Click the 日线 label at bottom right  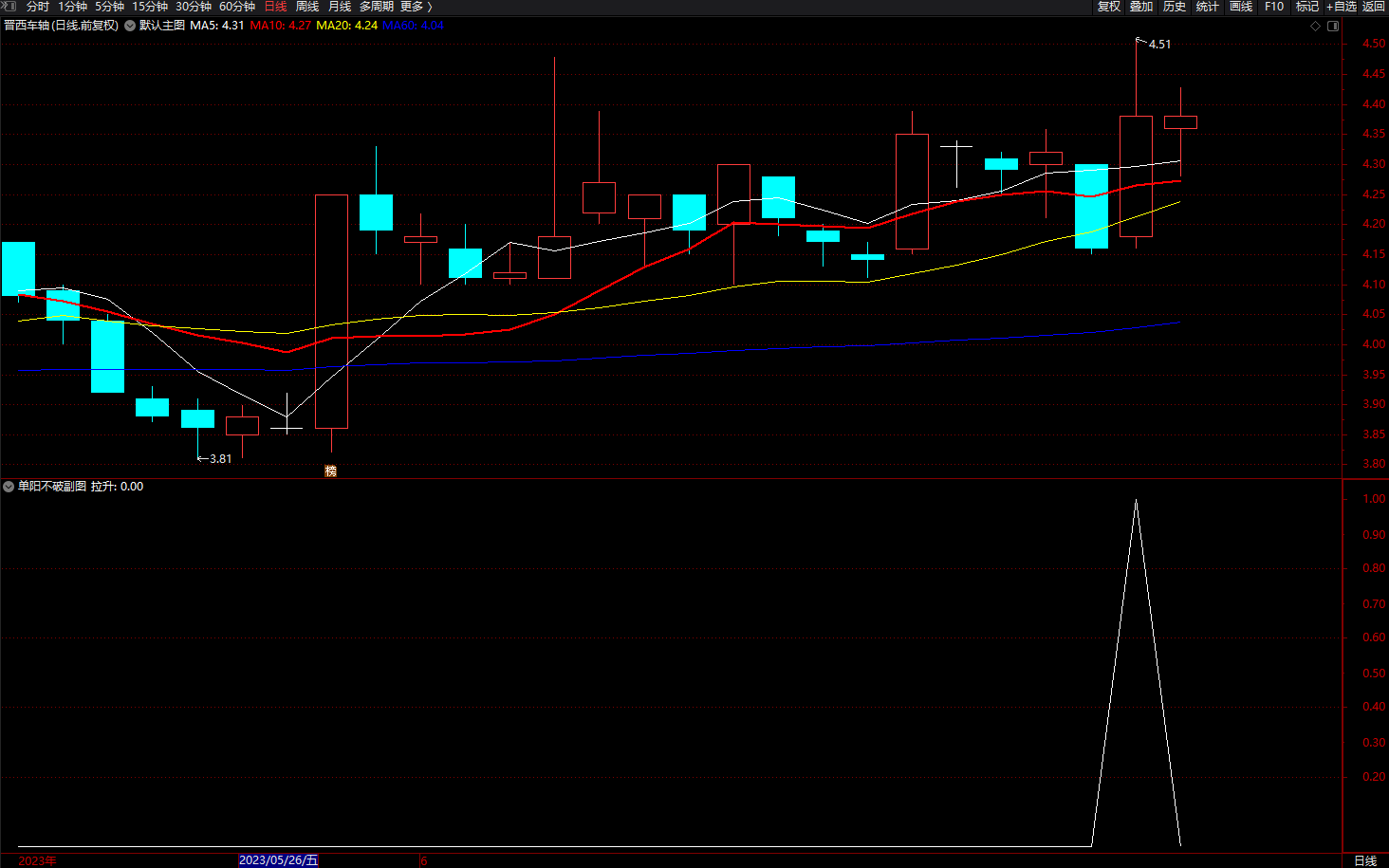tap(1365, 860)
